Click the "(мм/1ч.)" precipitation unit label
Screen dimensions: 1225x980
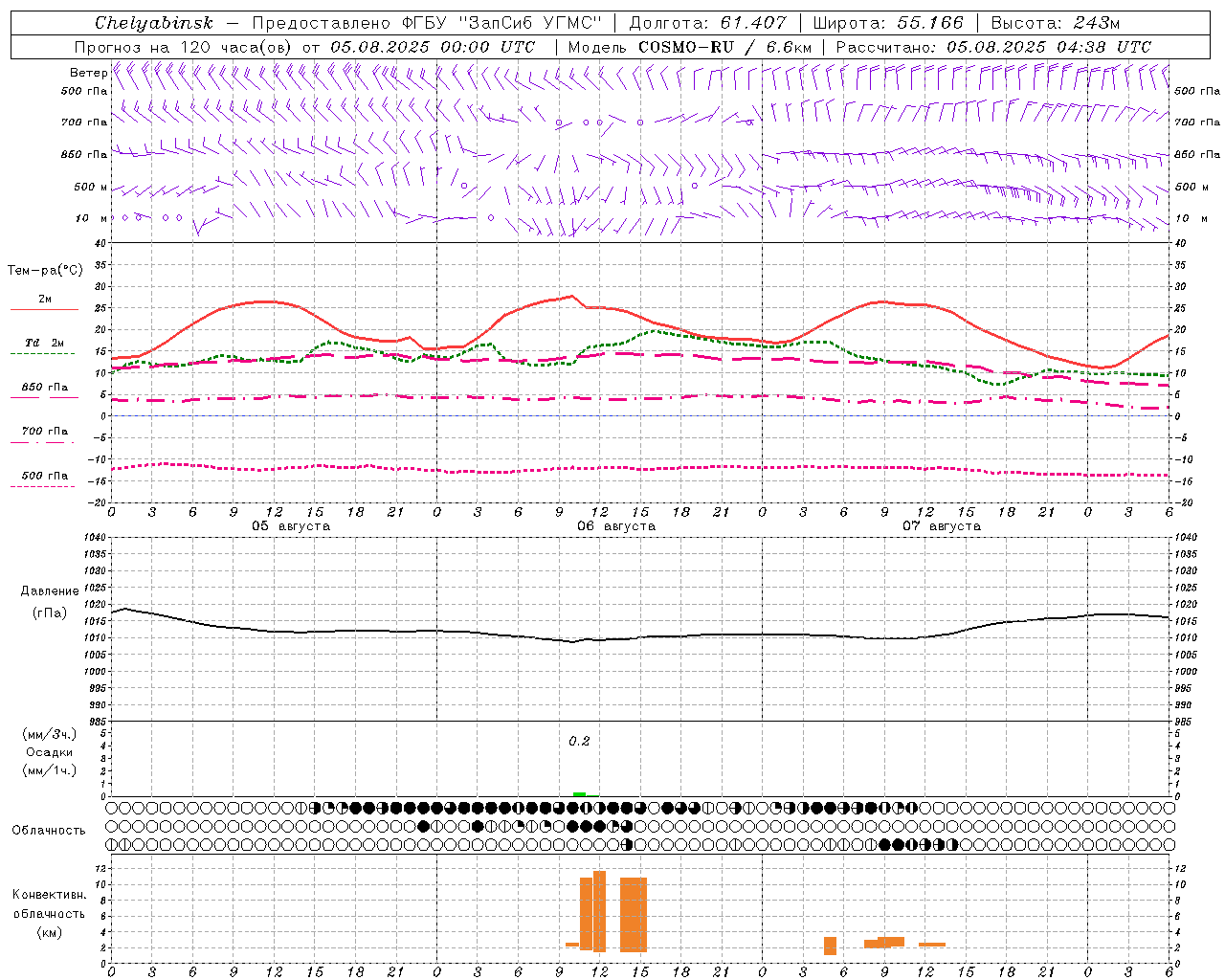pos(50,770)
